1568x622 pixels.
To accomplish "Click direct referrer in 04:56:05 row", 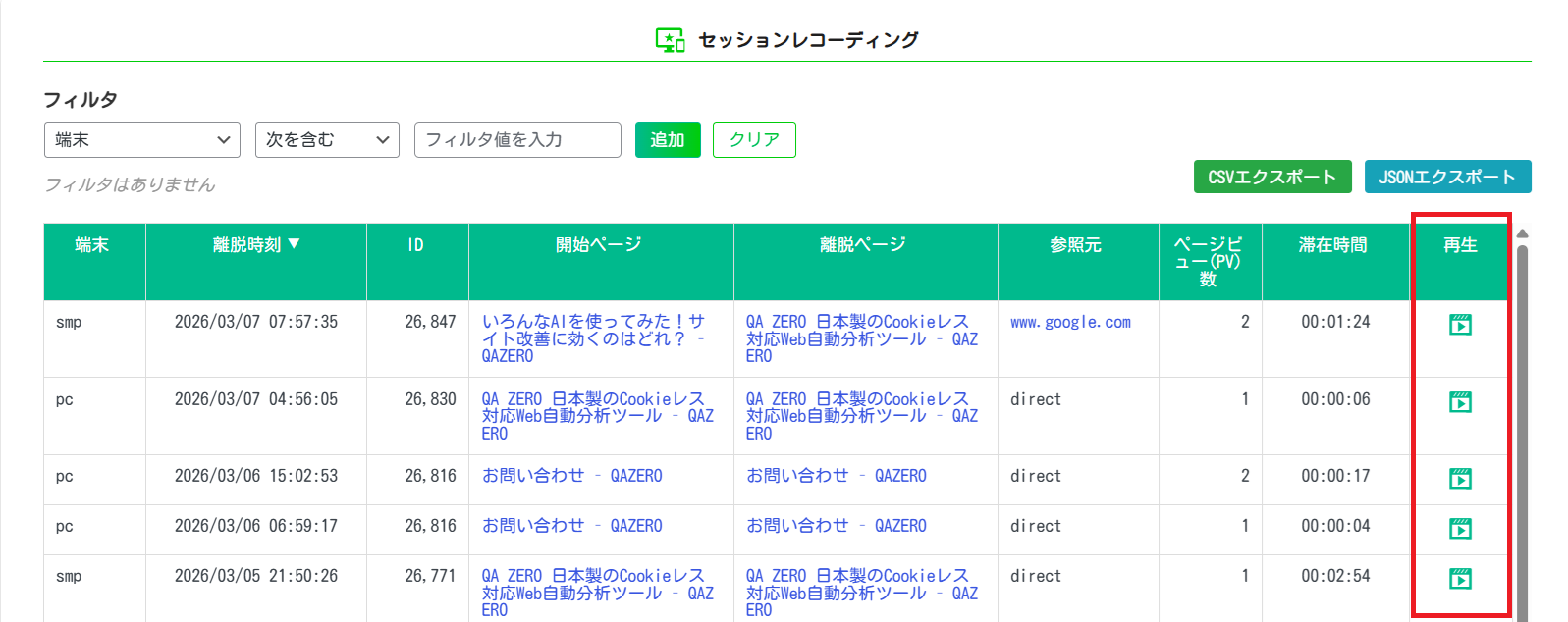I will 1036,399.
